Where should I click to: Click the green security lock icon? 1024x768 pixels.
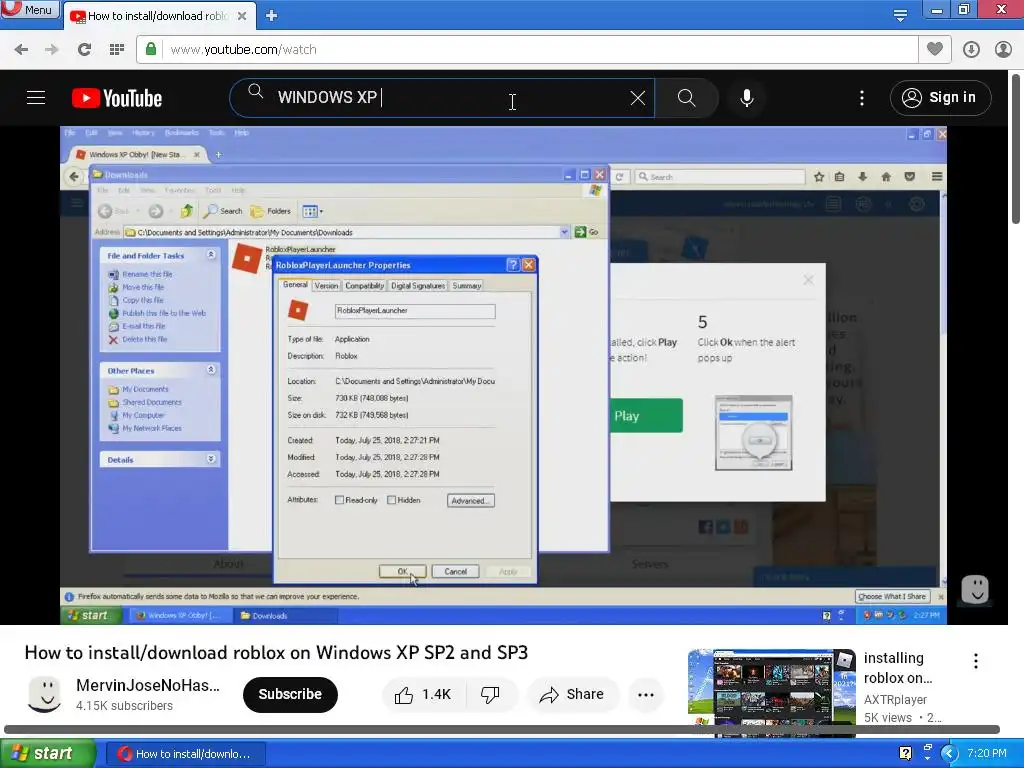pos(151,49)
